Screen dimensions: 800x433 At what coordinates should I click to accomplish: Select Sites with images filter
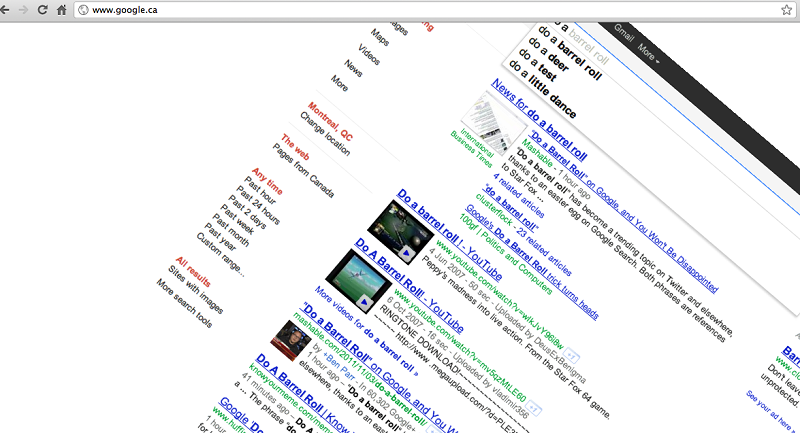coord(196,290)
